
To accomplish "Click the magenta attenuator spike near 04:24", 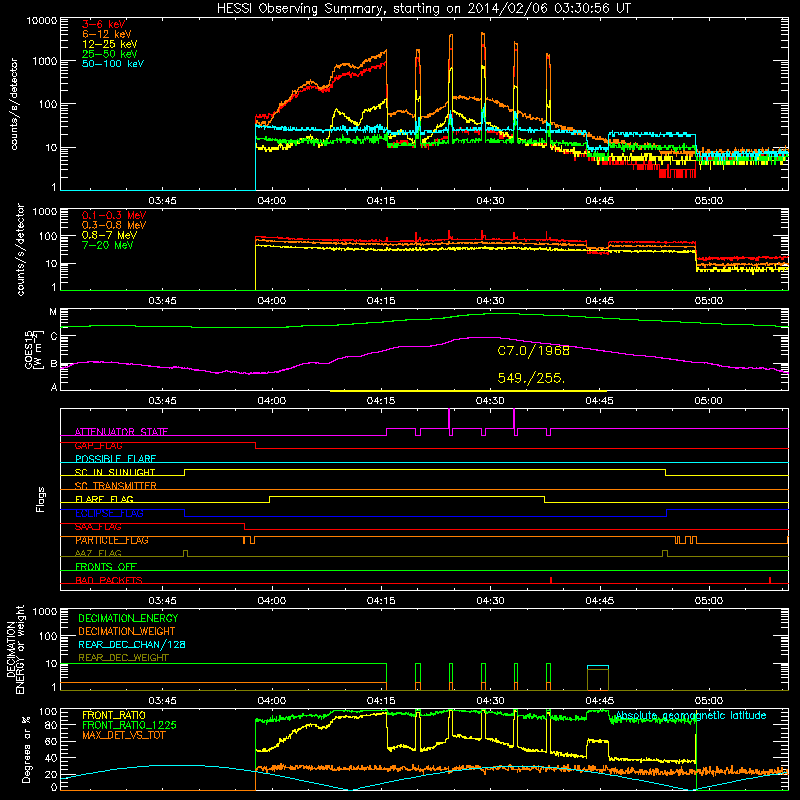I will tap(449, 419).
